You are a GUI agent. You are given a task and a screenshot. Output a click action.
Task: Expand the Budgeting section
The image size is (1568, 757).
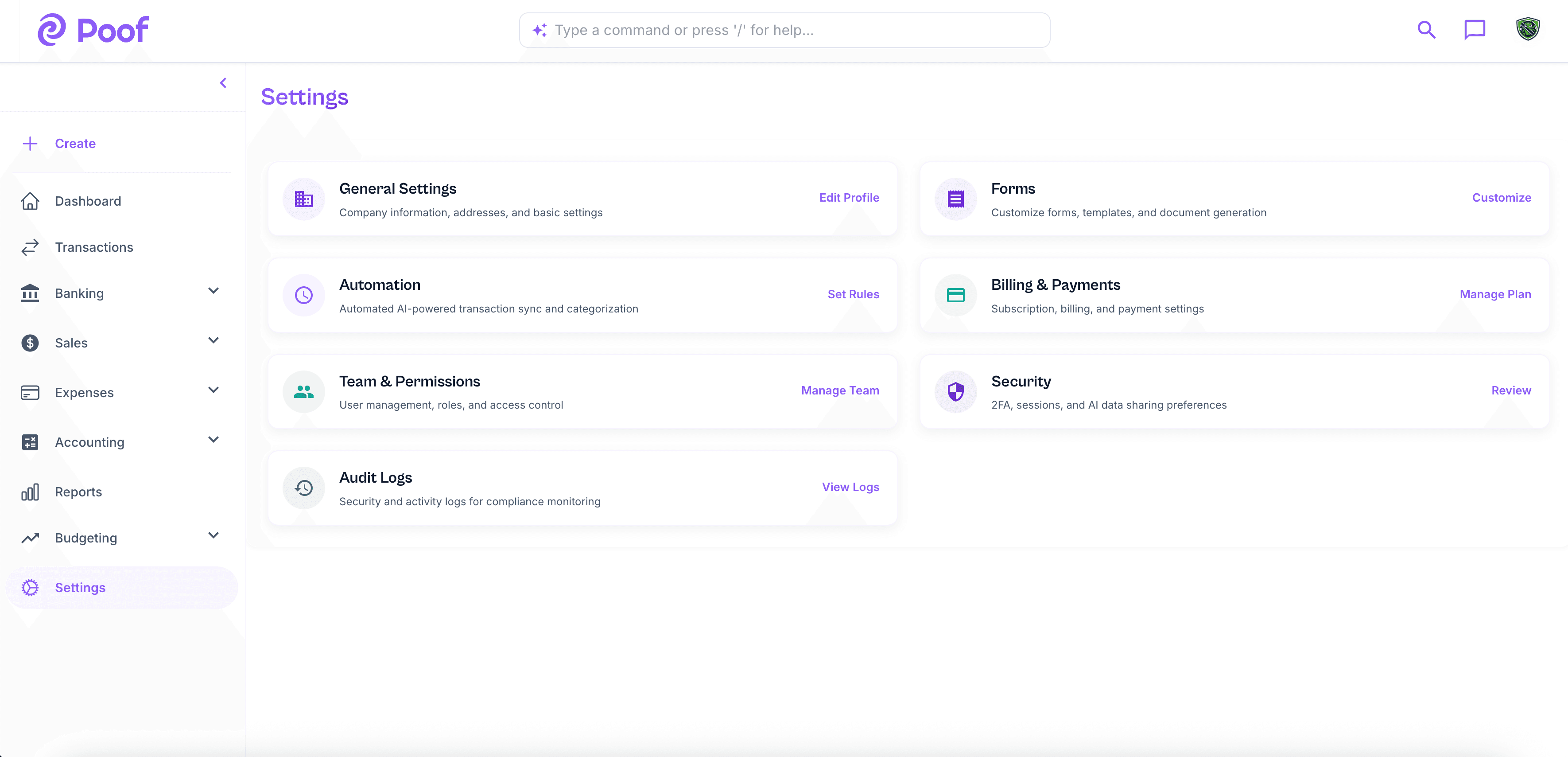(213, 536)
